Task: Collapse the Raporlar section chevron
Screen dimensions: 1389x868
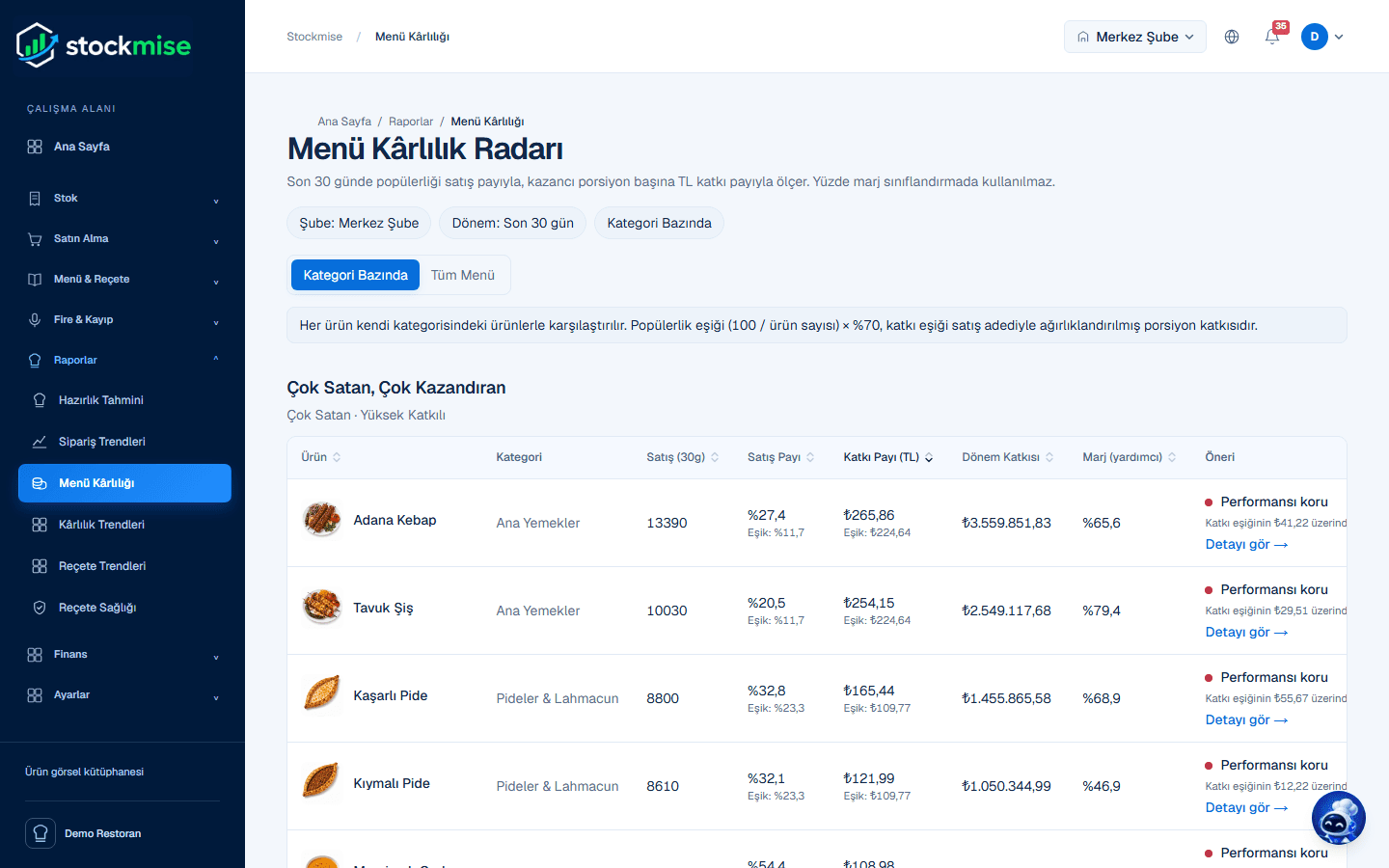Action: [x=216, y=360]
